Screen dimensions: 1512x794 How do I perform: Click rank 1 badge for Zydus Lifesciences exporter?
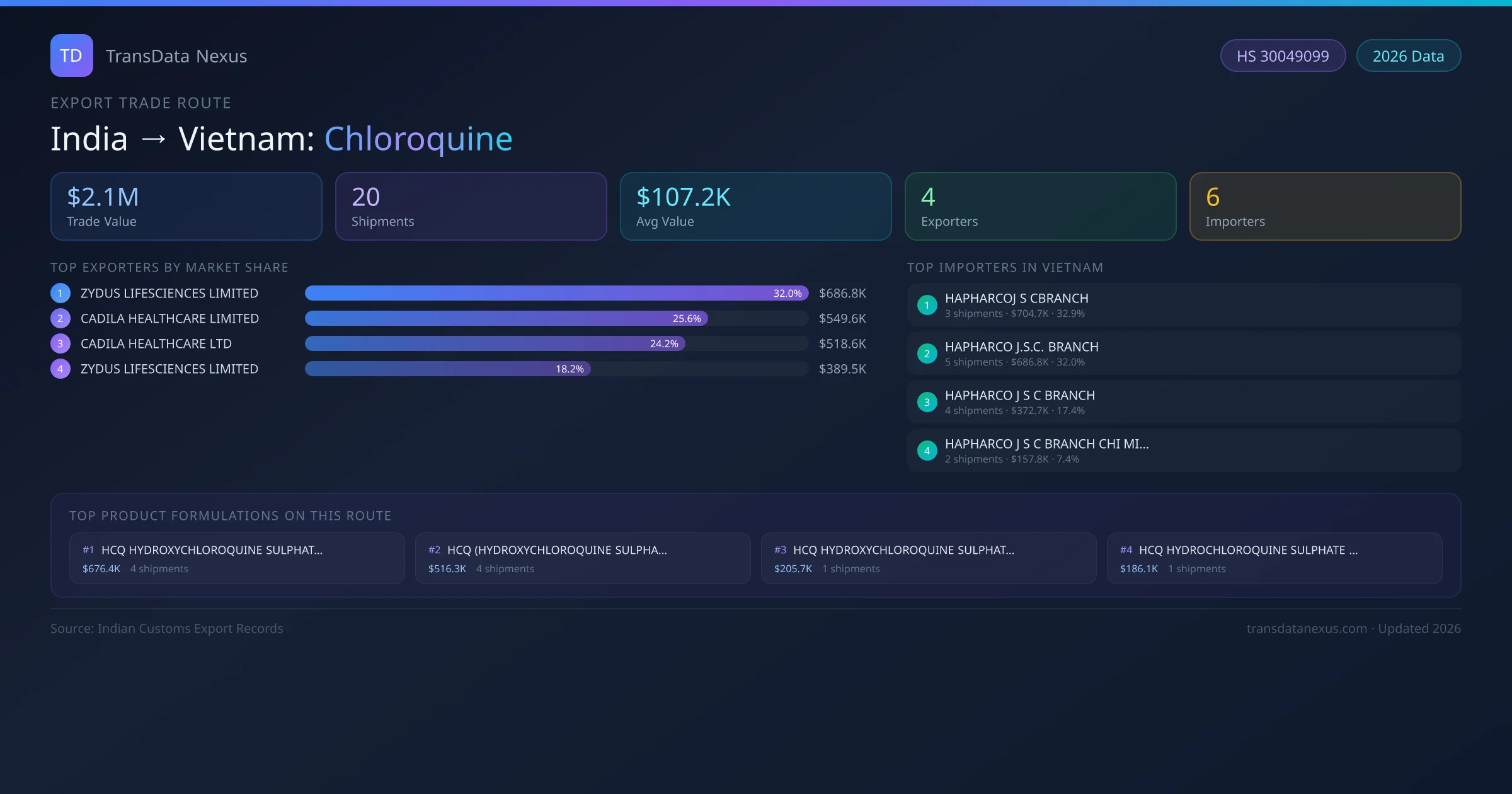click(x=60, y=293)
